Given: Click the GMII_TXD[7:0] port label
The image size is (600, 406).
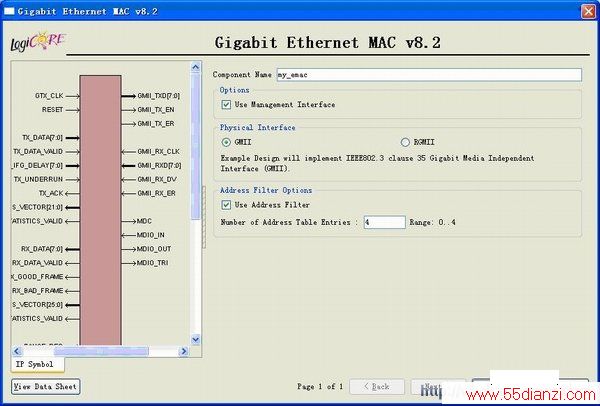Looking at the screenshot, I should tap(158, 96).
